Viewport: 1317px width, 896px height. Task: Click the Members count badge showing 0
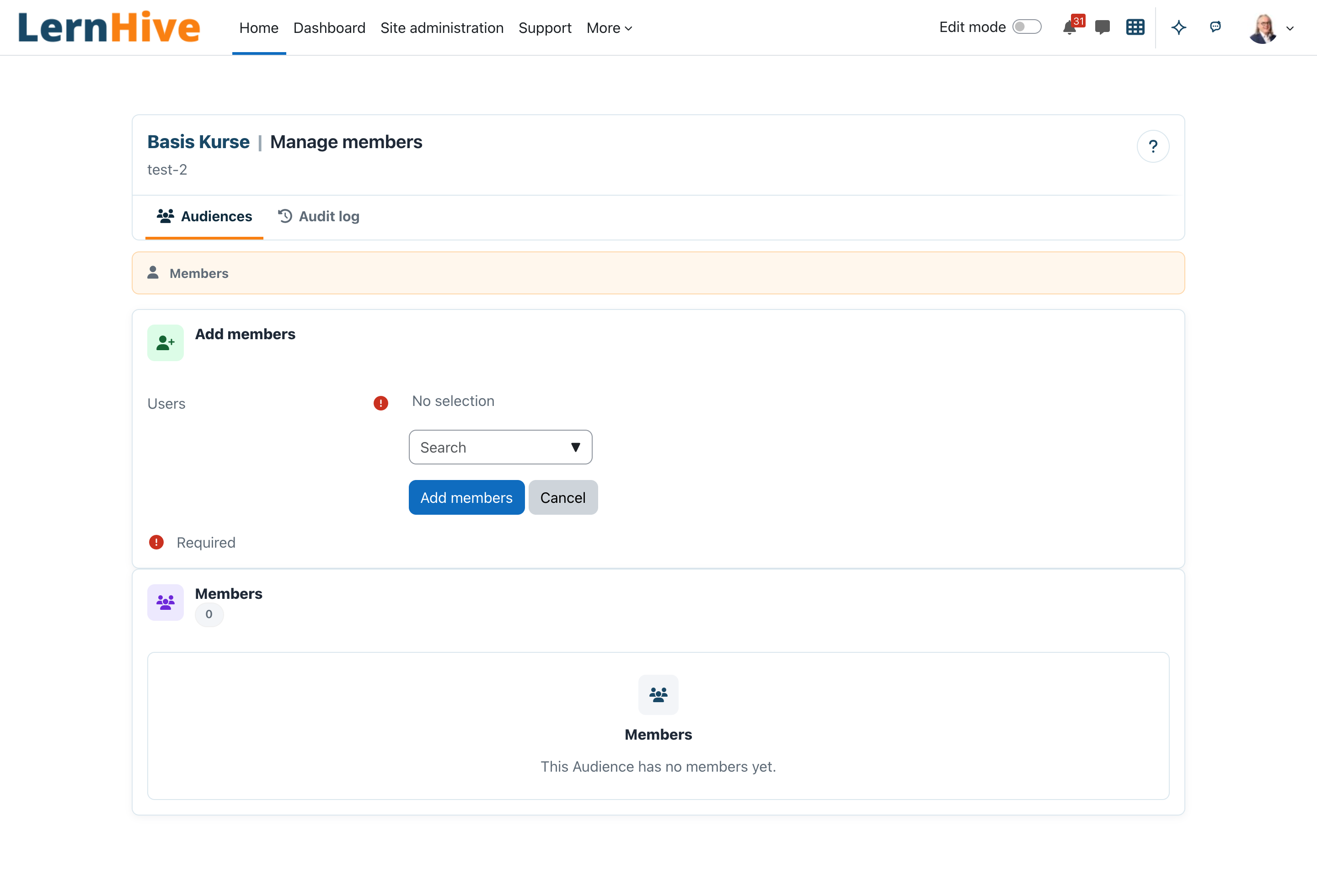coord(209,614)
